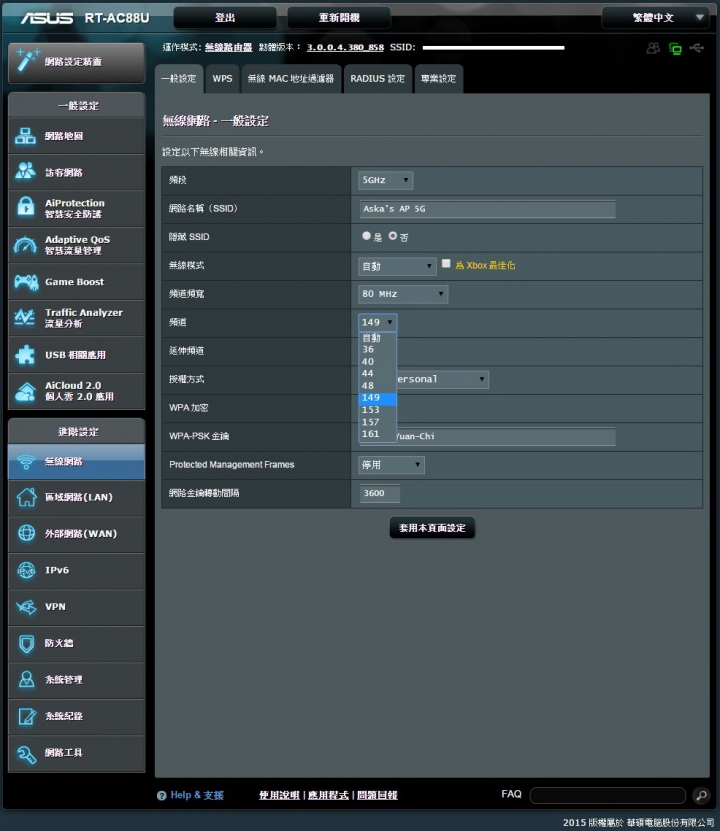This screenshot has width=720, height=831.
Task: Click the guest clients status icon
Action: coord(653,48)
